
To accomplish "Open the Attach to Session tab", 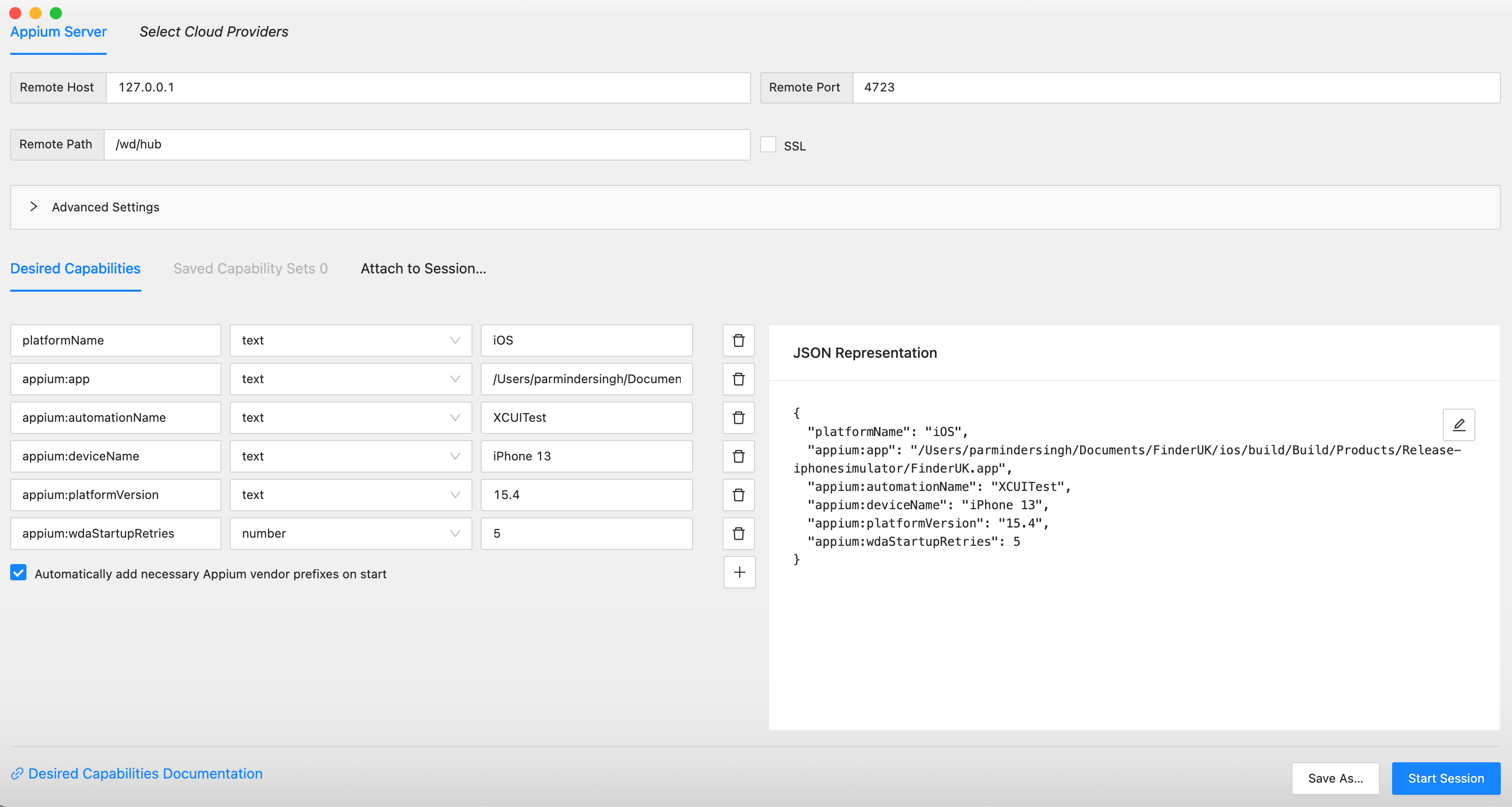I will pos(423,268).
